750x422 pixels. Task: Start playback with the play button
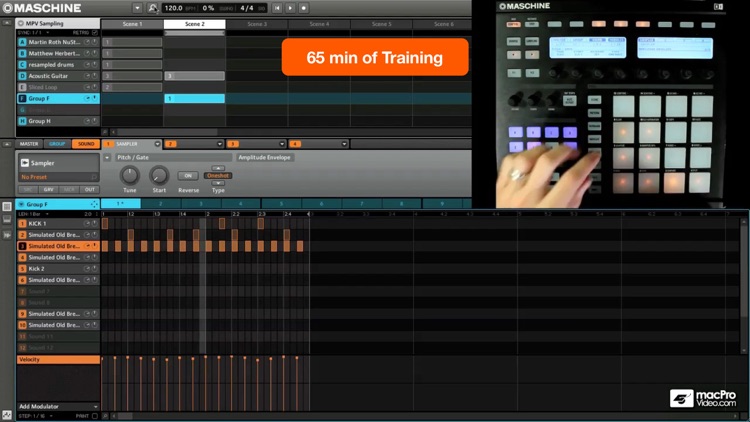(290, 8)
